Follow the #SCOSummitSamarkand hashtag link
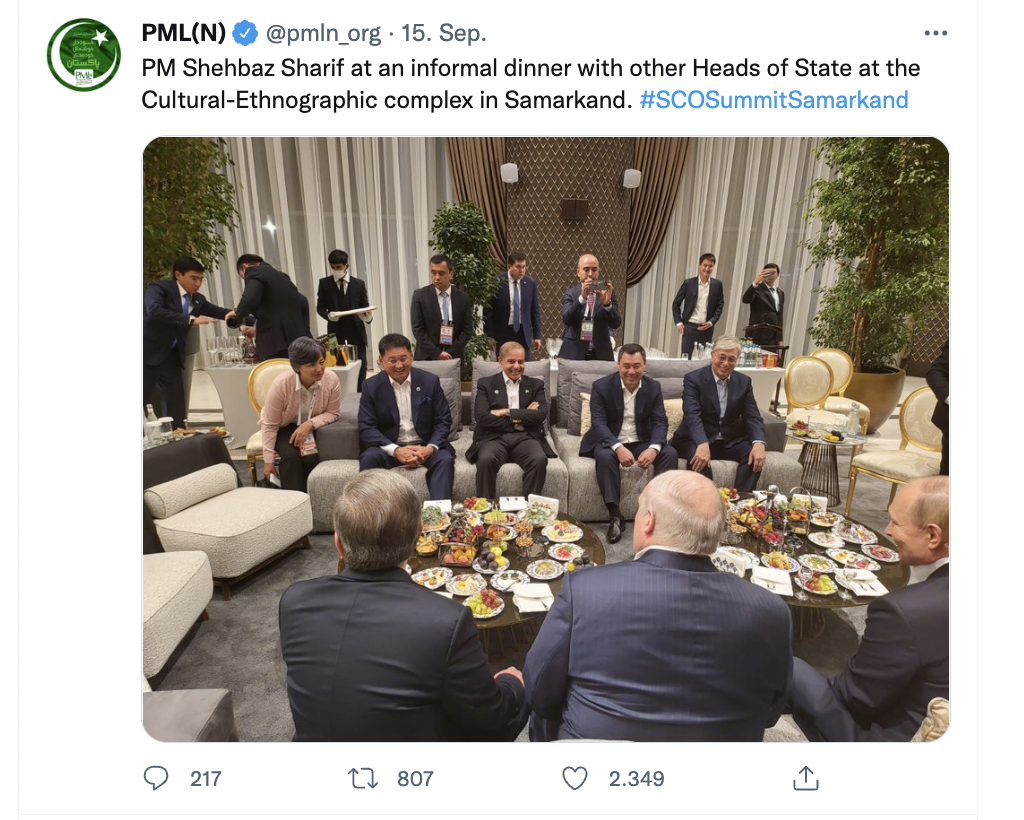The height and width of the screenshot is (820, 1024). click(x=774, y=100)
